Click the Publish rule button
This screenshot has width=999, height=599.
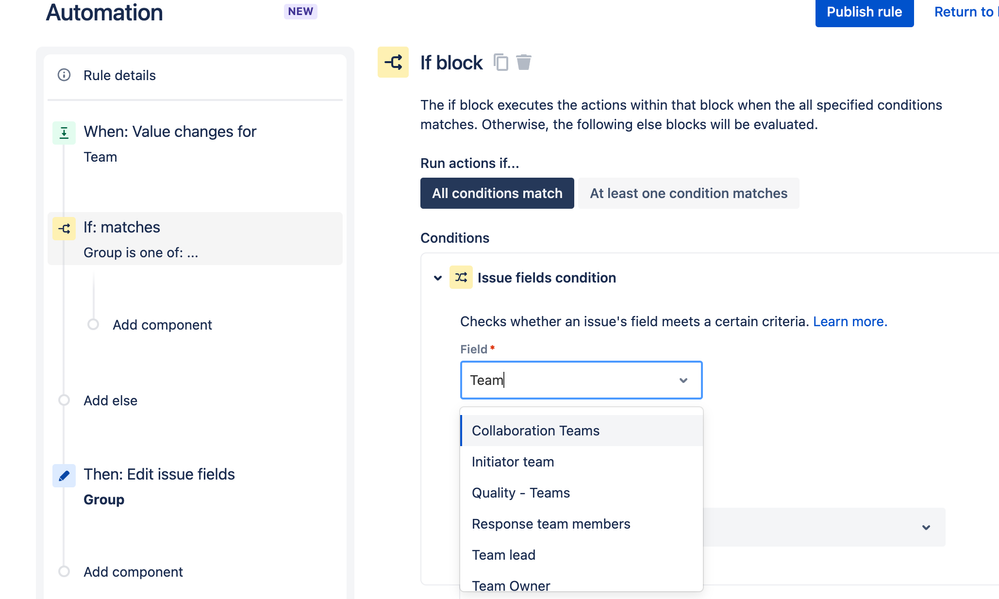pos(864,12)
